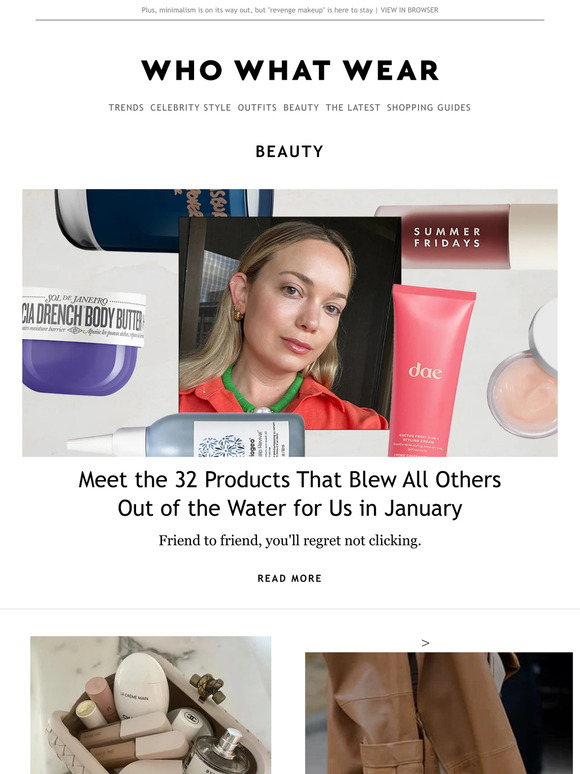Open the brown leather jacket article image
Image resolution: width=580 pixels, height=774 pixels.
[439, 713]
